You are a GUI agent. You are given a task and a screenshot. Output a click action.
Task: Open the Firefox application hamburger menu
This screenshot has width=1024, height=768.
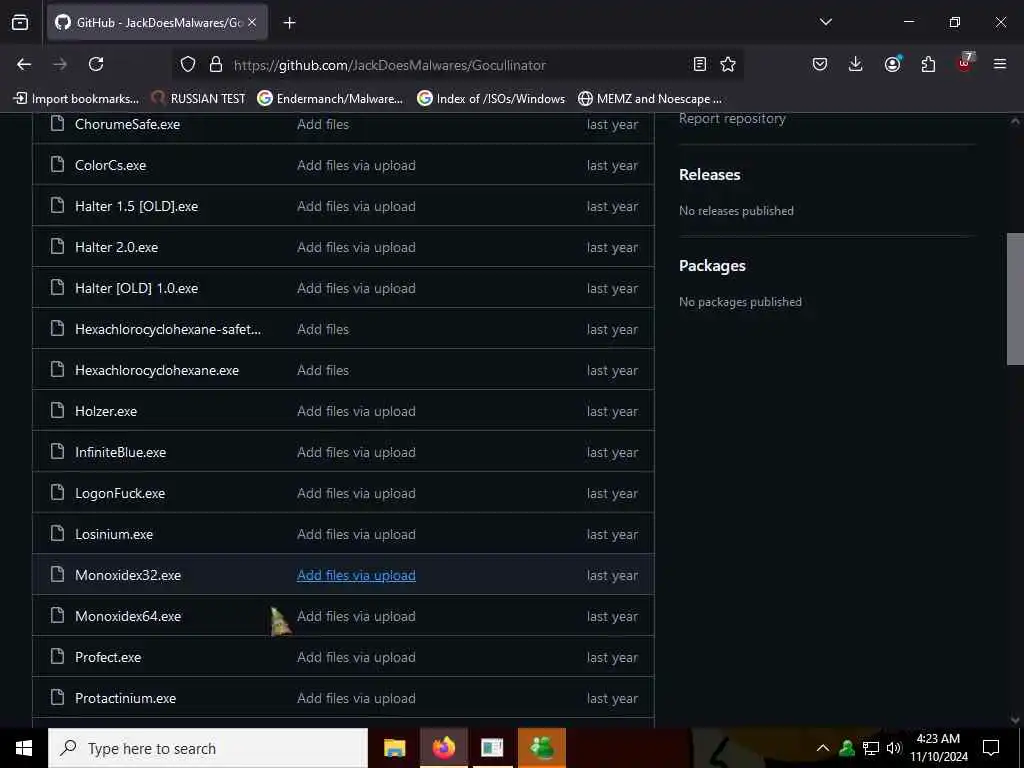pos(1000,64)
